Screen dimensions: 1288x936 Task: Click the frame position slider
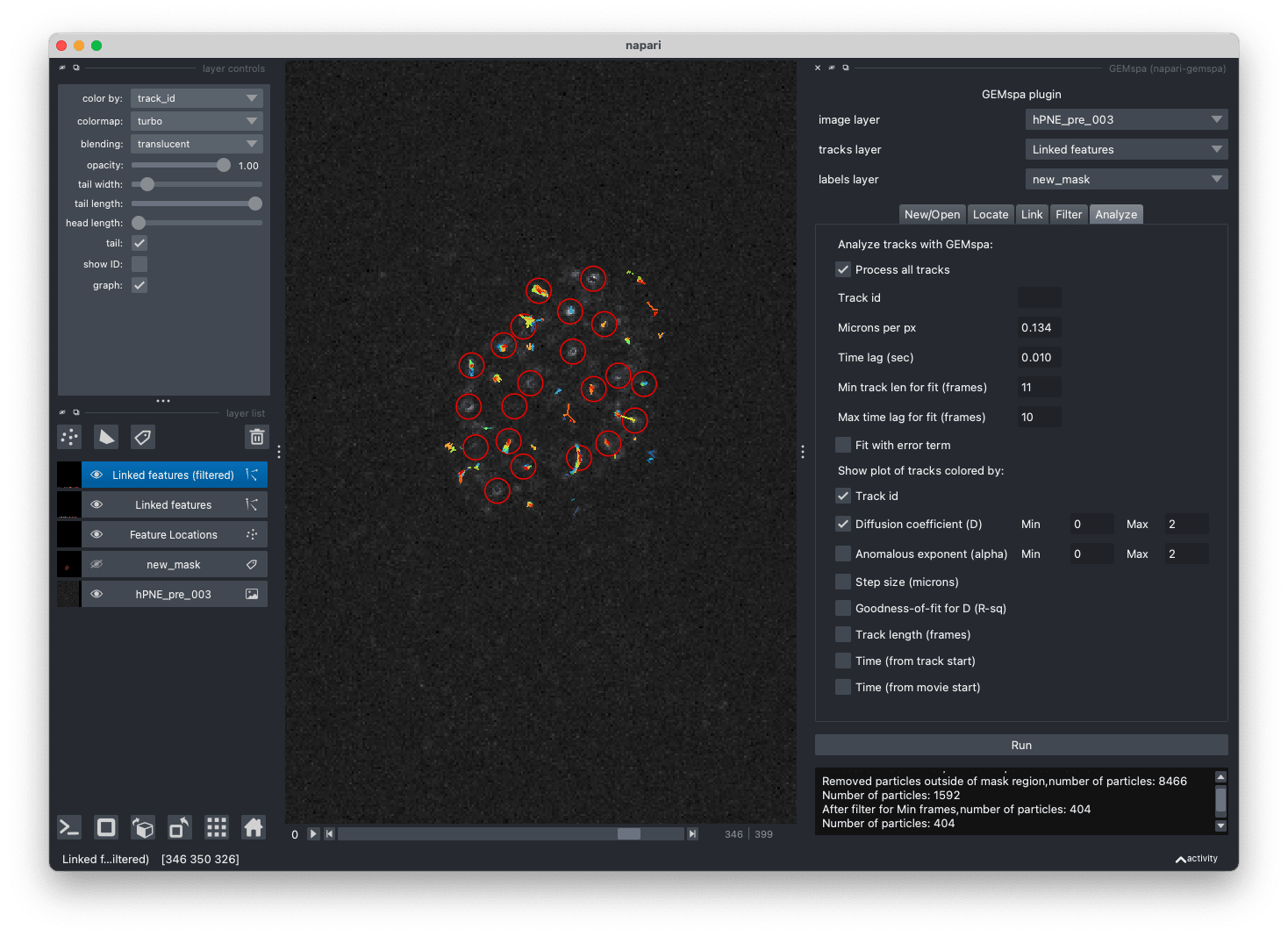[511, 834]
